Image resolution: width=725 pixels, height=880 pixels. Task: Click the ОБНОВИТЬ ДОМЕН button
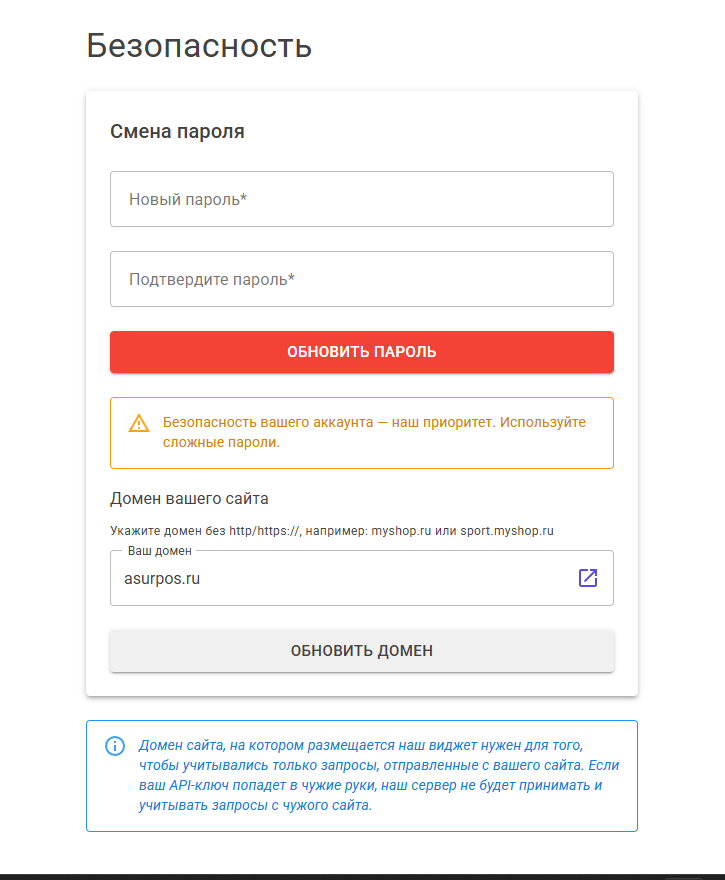[x=362, y=651]
